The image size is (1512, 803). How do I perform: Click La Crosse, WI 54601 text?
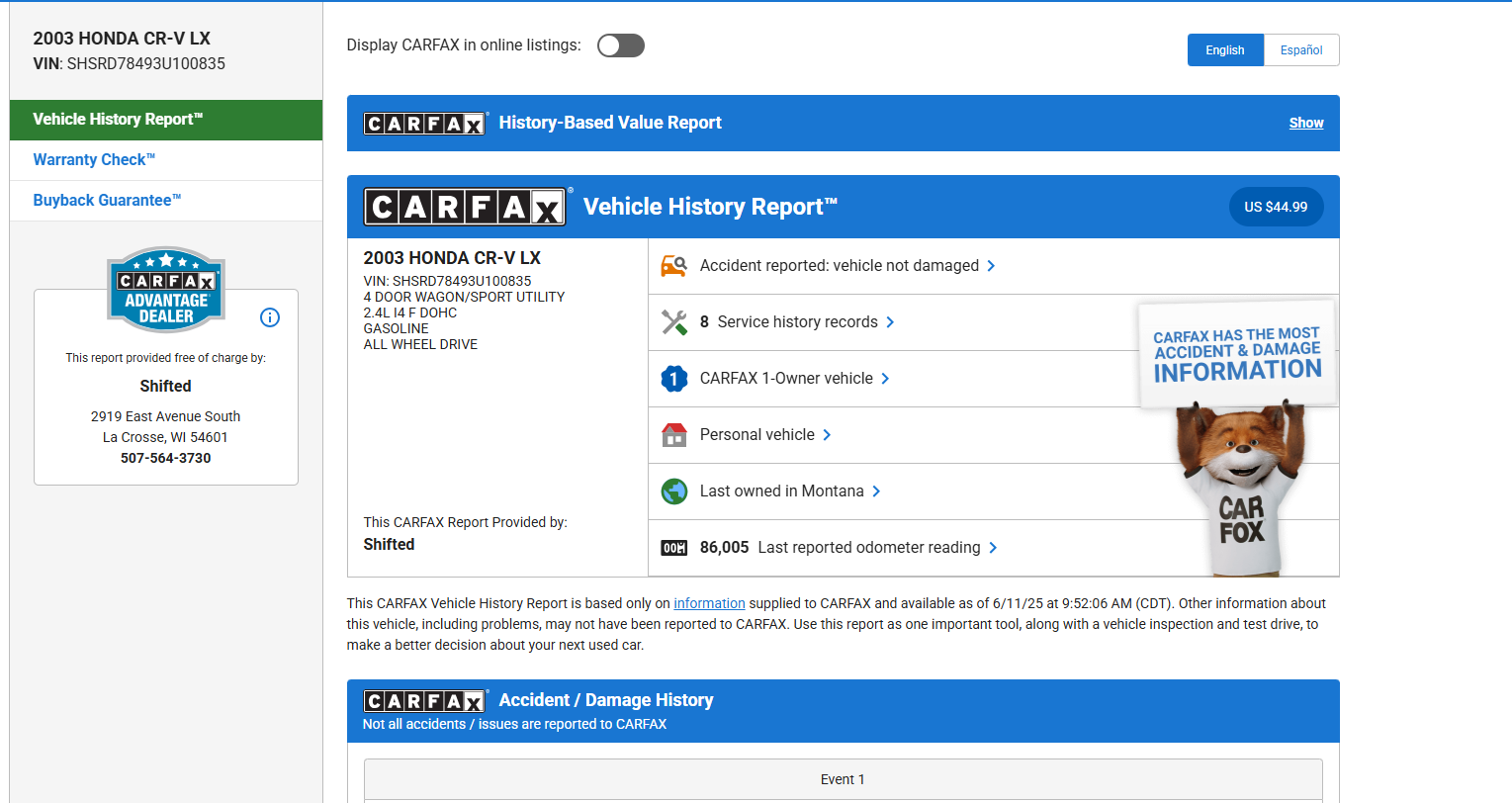tap(166, 438)
